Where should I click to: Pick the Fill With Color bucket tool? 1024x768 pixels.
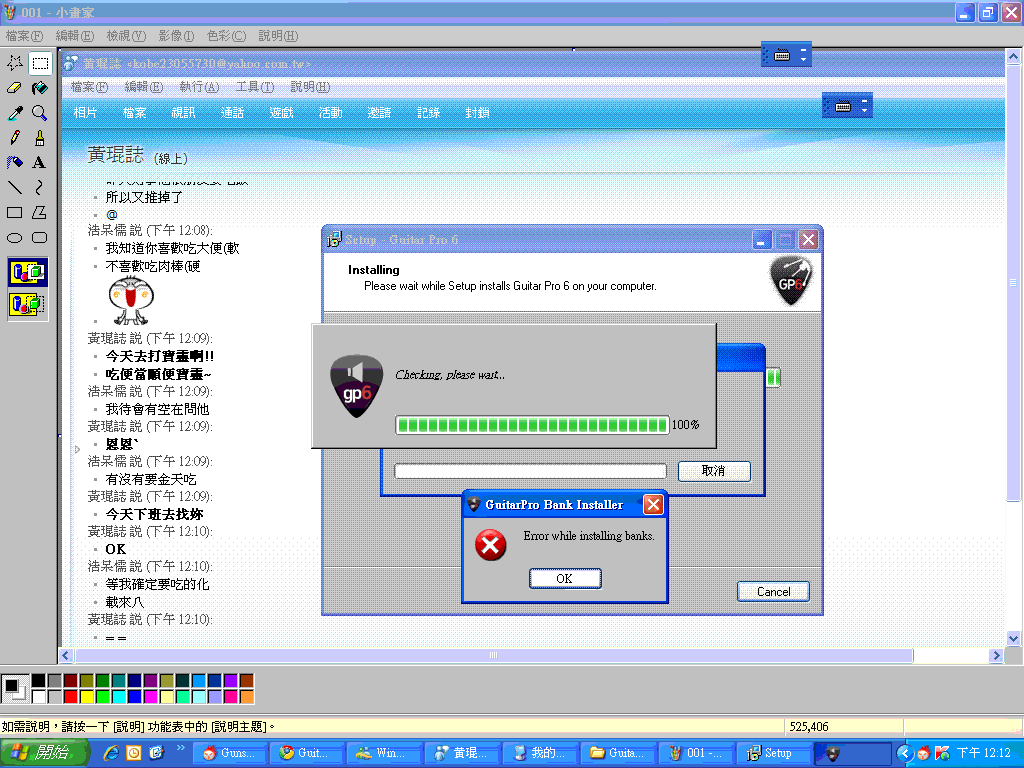click(x=40, y=88)
